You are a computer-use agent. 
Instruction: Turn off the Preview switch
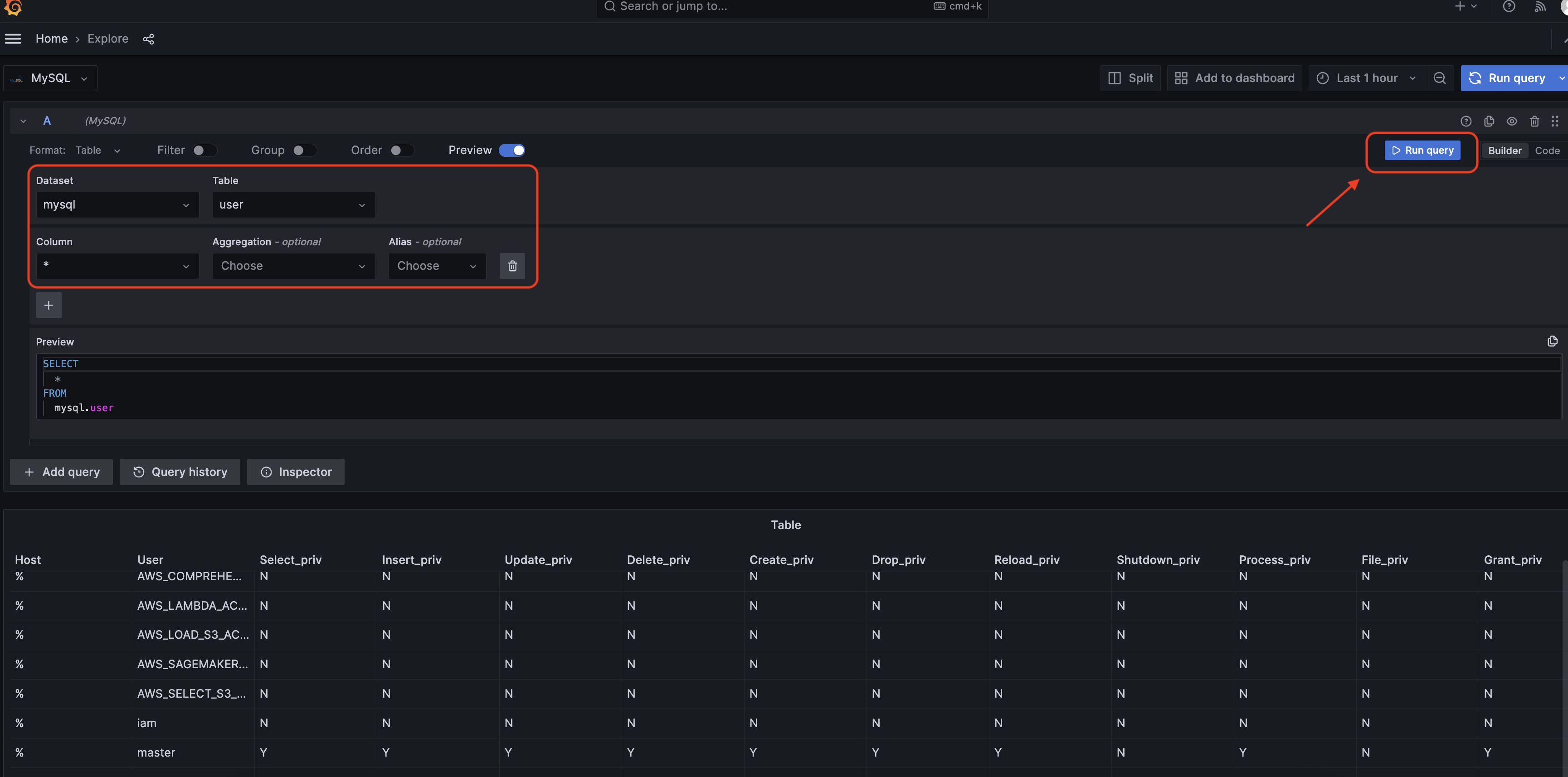pyautogui.click(x=512, y=151)
